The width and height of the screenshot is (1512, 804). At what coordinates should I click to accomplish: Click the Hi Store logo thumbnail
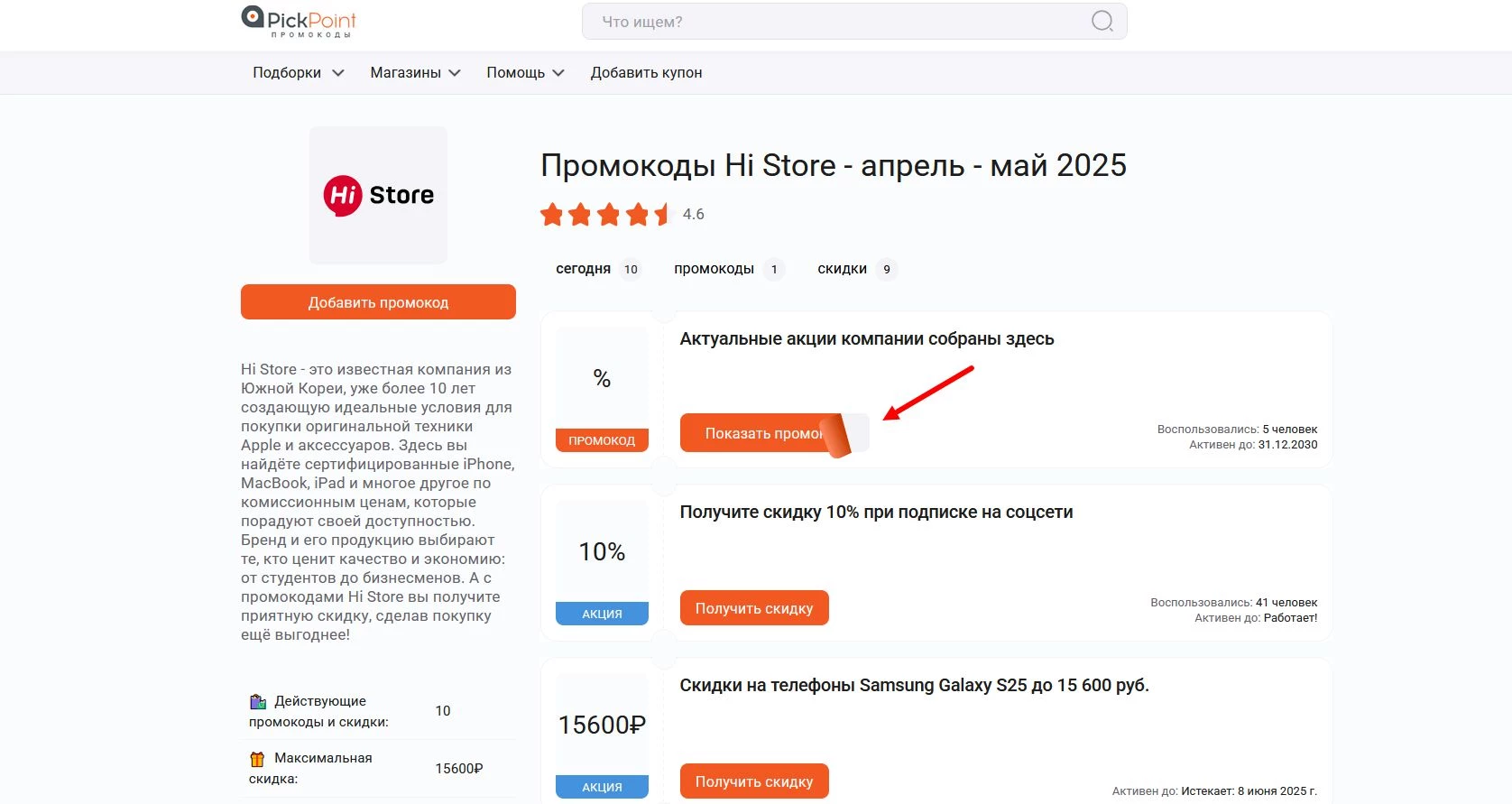pos(378,195)
